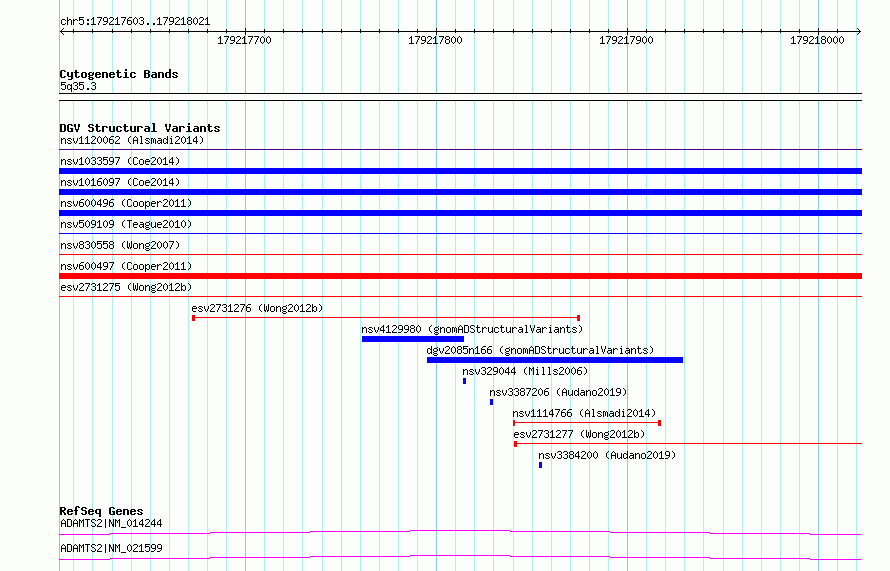Screen dimensions: 890x571
Task: Select the nsv329044 small blue marker
Action: pos(464,381)
